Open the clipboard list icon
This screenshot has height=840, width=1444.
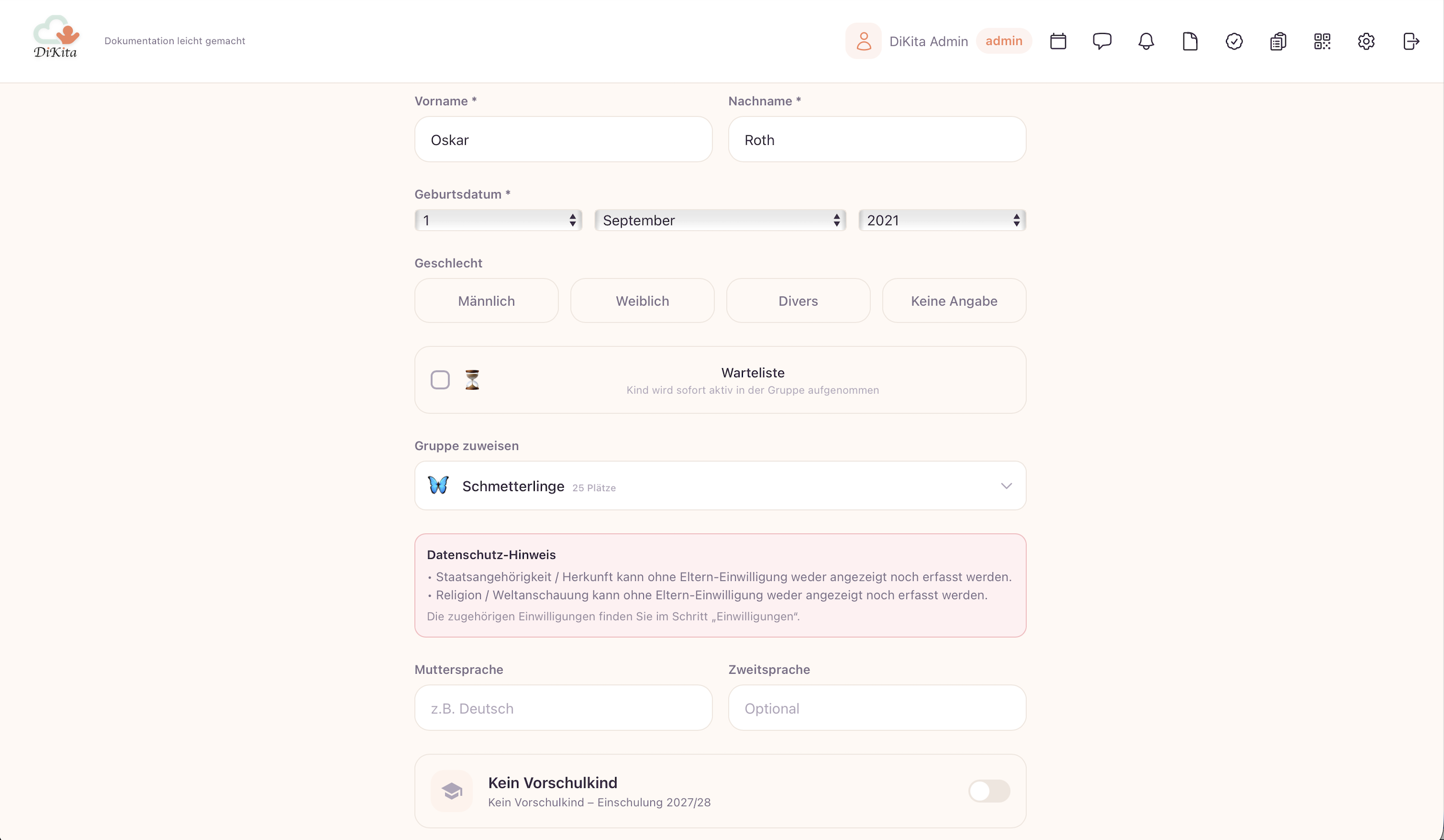[x=1278, y=41]
